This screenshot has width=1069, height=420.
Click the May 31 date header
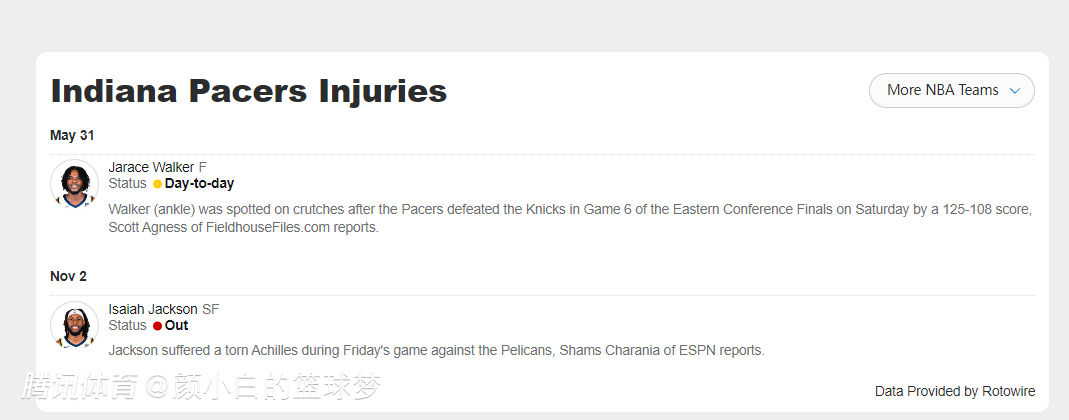tap(72, 135)
